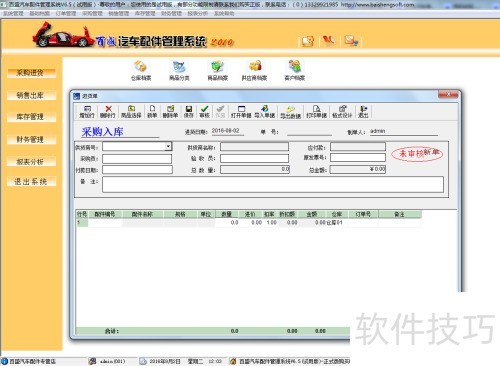Image resolution: width=500 pixels, height=366 pixels.
Task: Open the 供应商档案 (supplier archive) icon
Action: click(254, 71)
